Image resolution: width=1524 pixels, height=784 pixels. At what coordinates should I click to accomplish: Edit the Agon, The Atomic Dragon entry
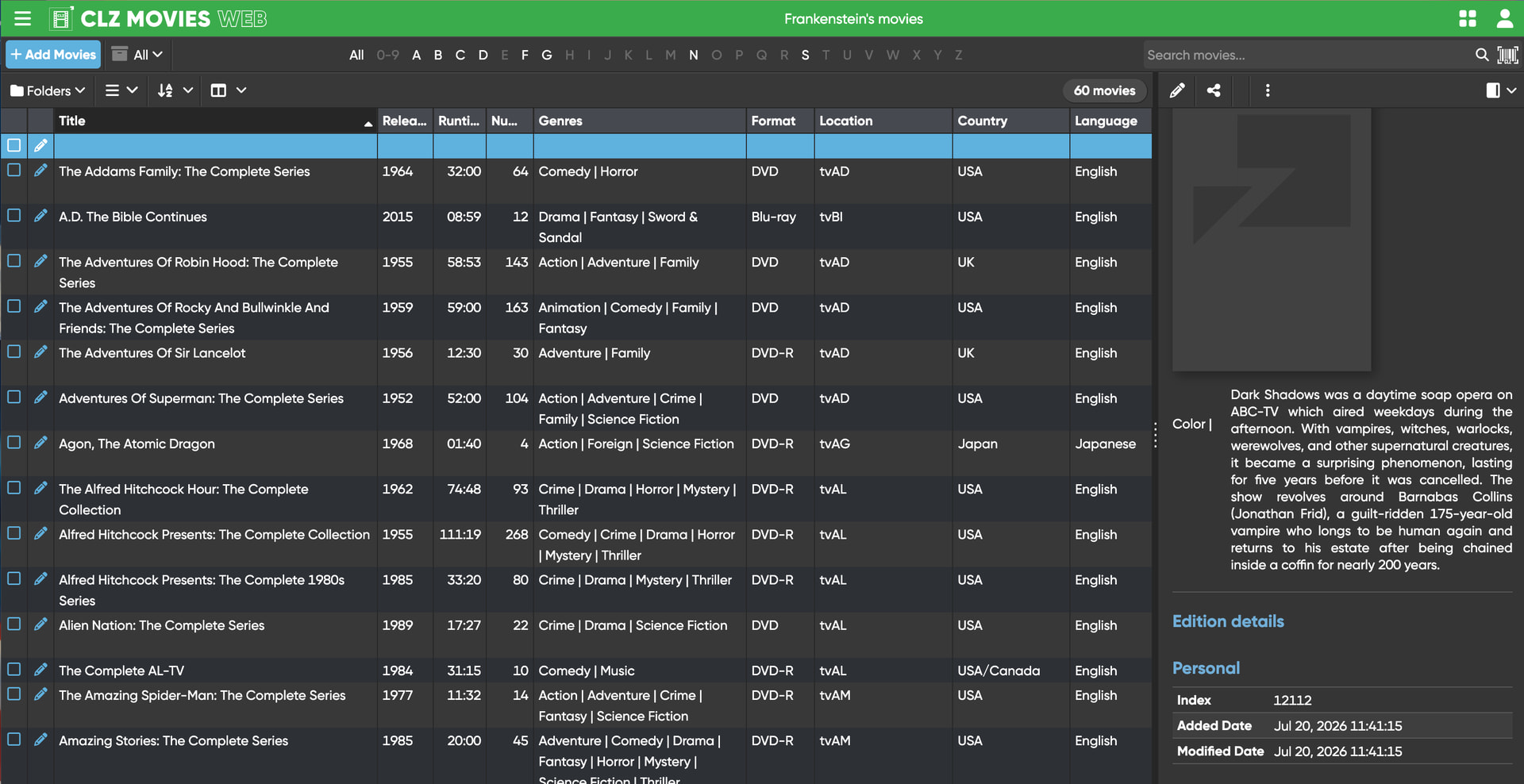point(40,443)
